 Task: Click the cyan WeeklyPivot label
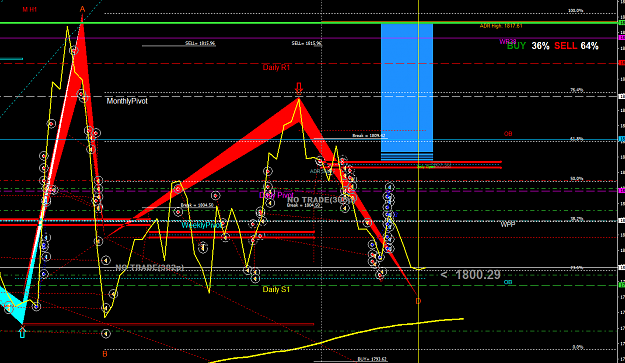point(201,225)
